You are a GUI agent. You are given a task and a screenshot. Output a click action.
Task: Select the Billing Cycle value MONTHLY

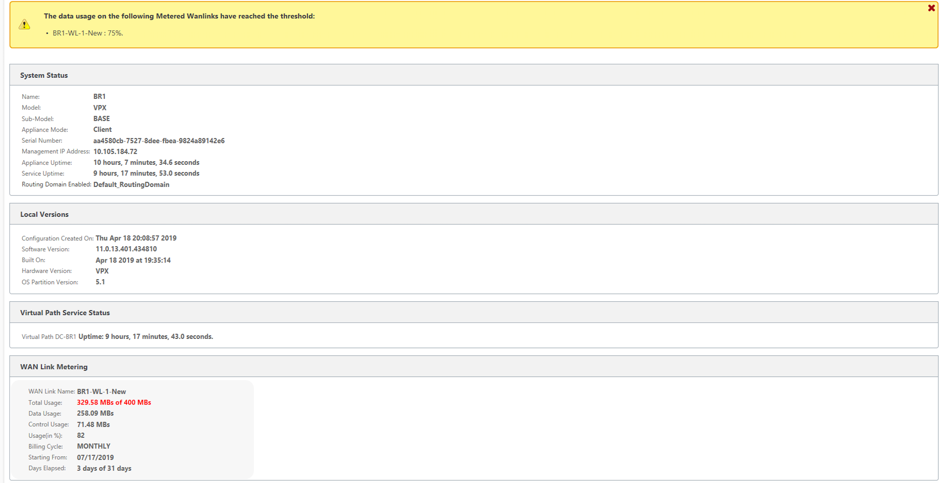coord(94,446)
